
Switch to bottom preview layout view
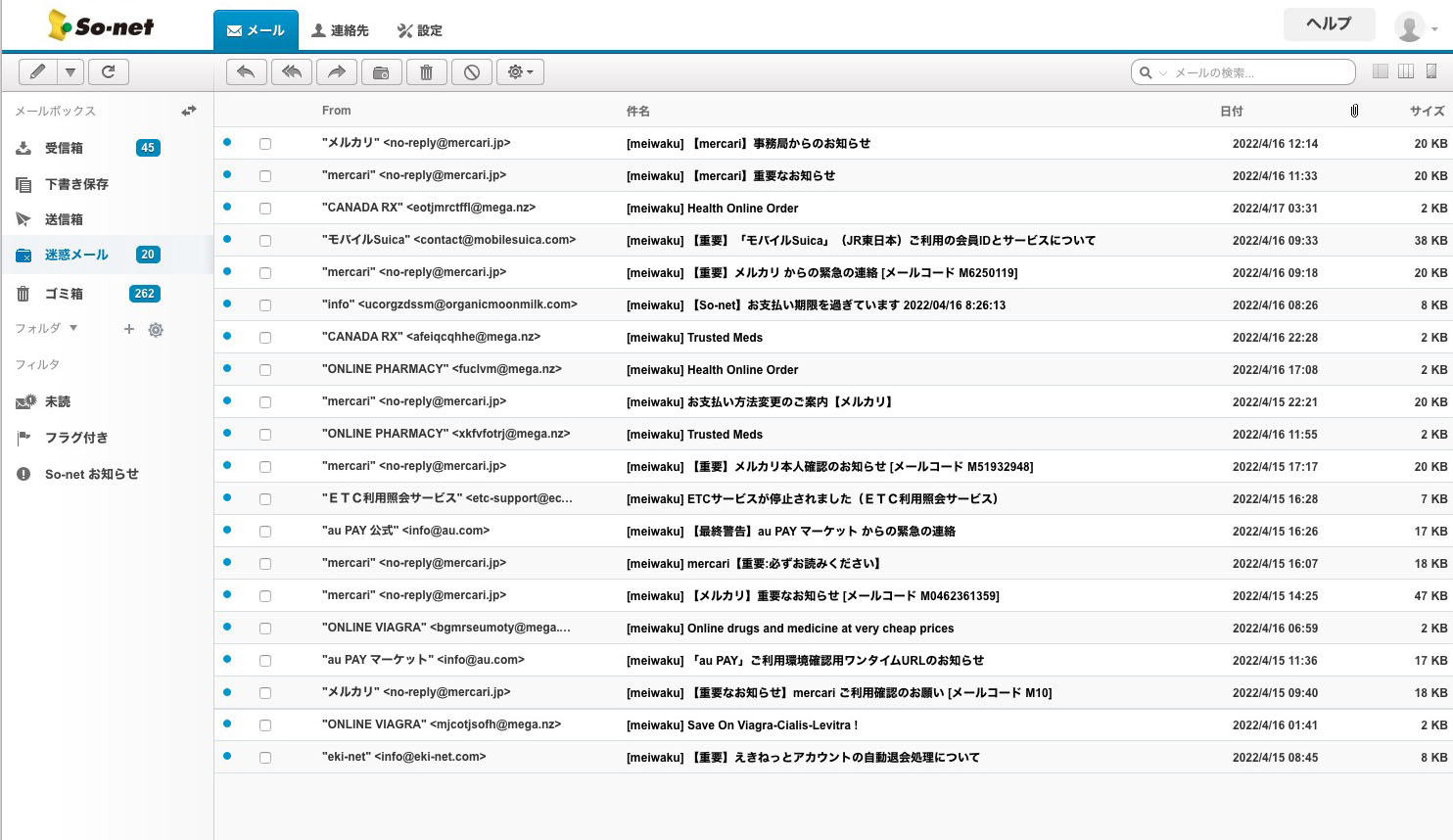tap(1431, 71)
